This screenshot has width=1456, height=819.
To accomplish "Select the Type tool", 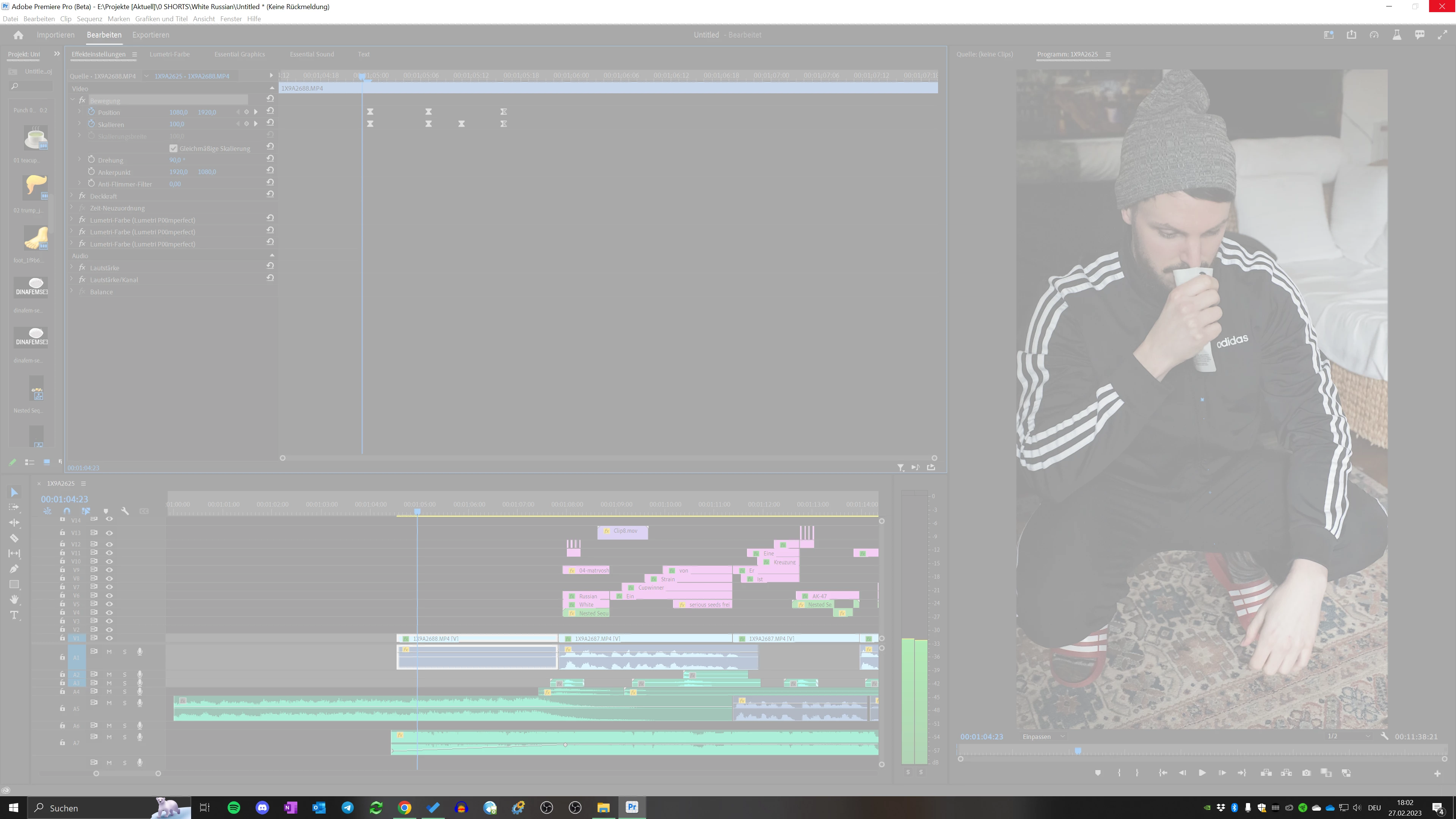I will pos(14,615).
